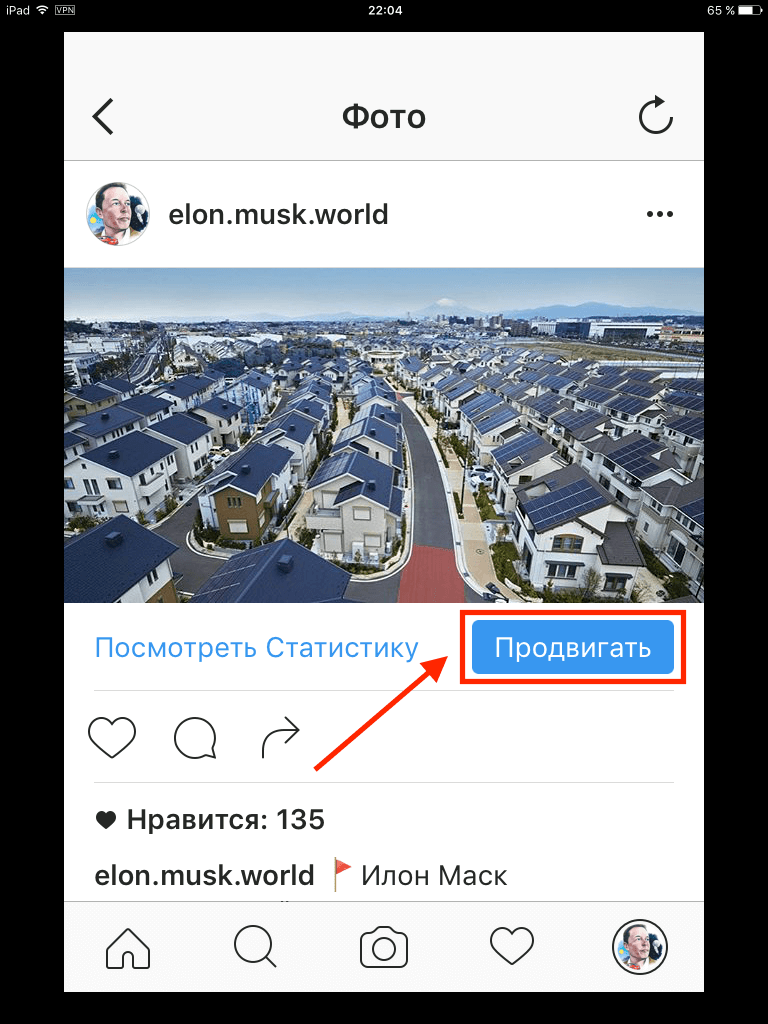Share the post with arrow icon
The image size is (768, 1024).
click(x=280, y=738)
